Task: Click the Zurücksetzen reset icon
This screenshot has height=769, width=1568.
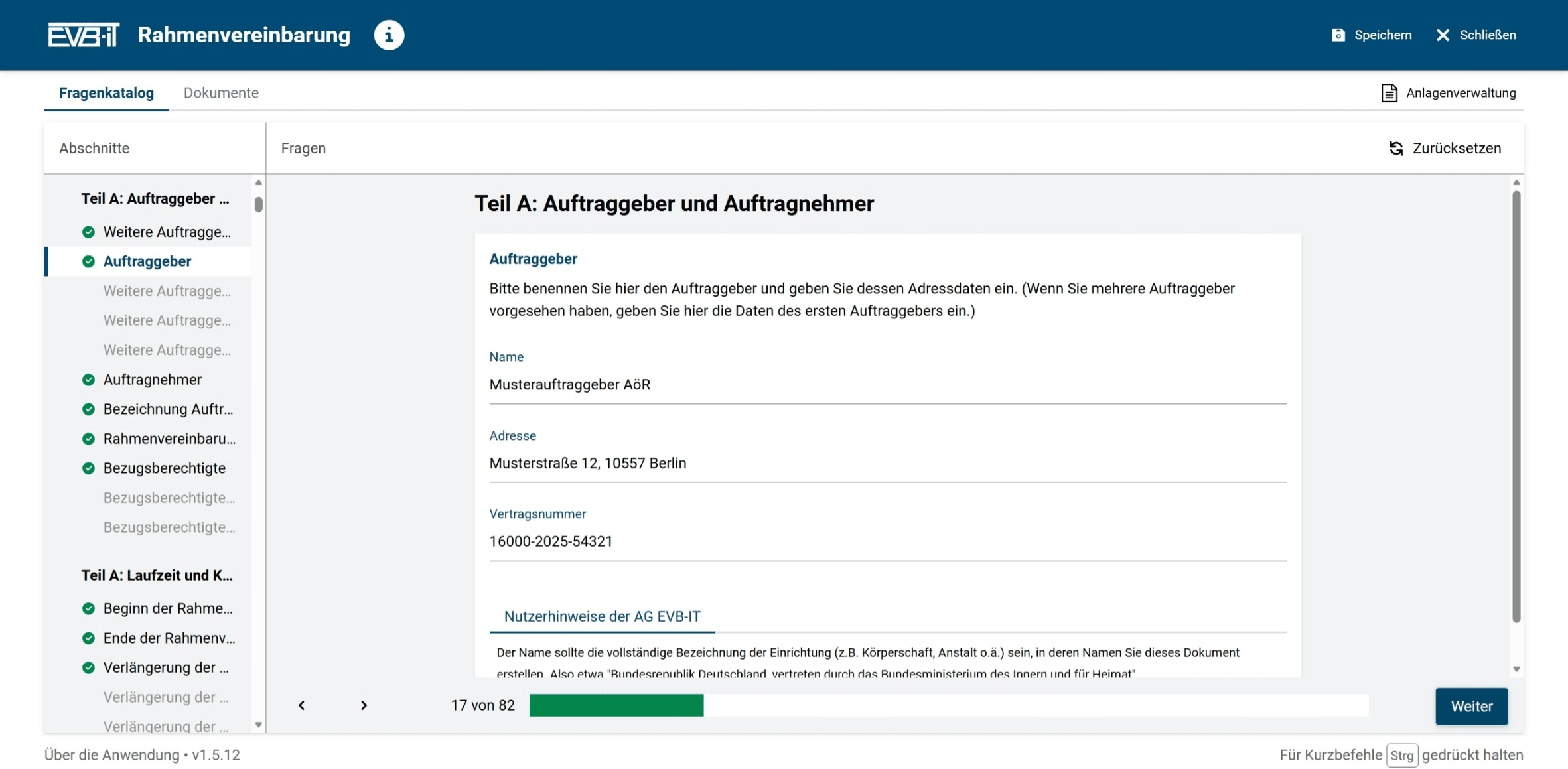Action: pyautogui.click(x=1396, y=148)
